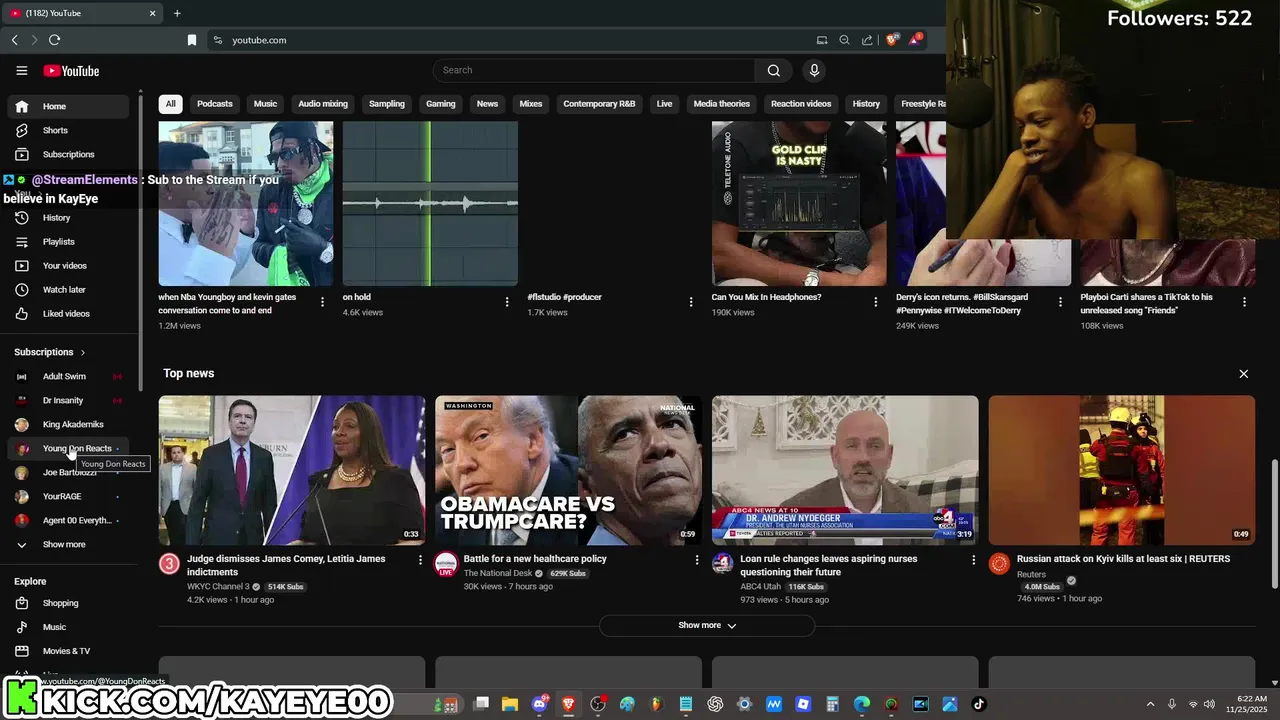Open YourRAGE channel subscription

(x=68, y=496)
